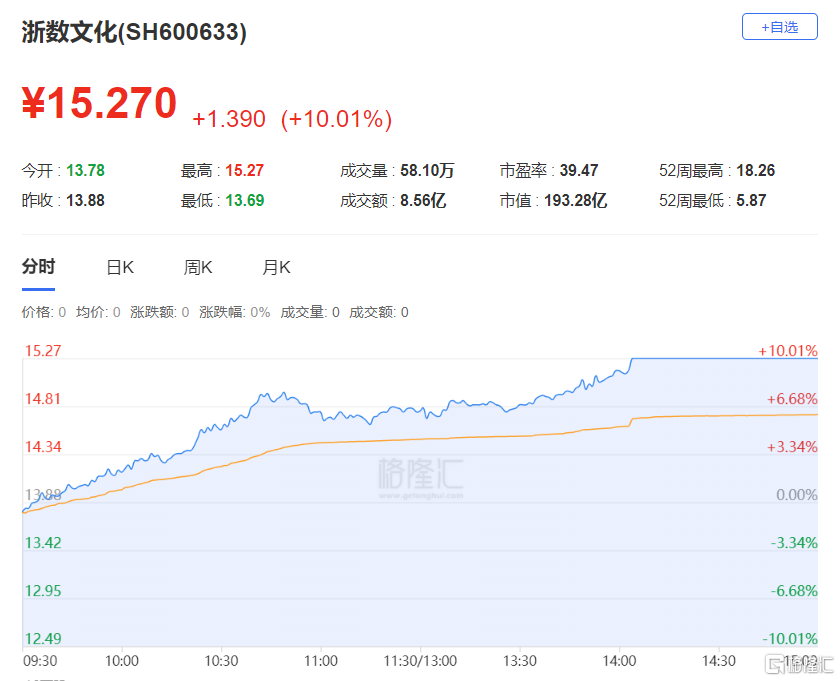Click chart axis label 13.42

[x=43, y=543]
